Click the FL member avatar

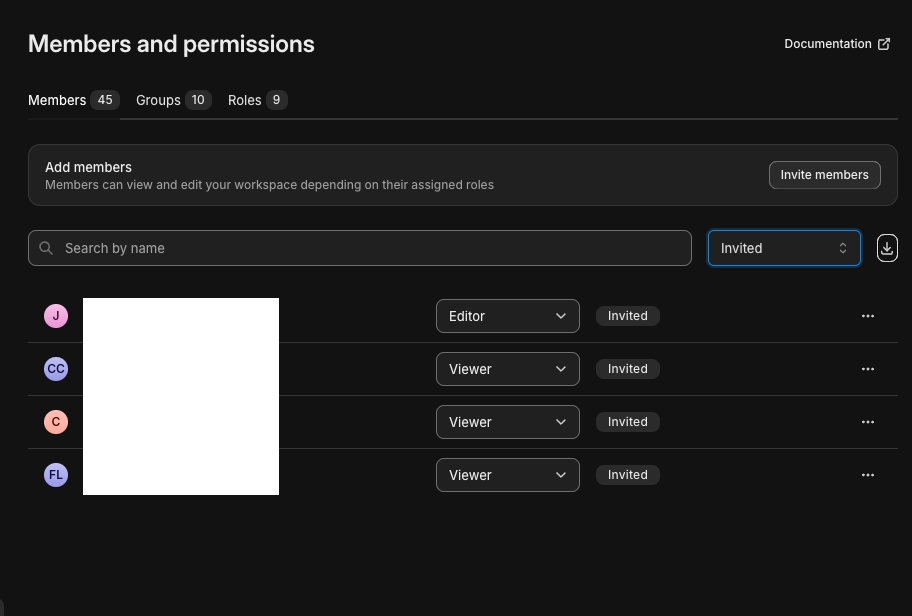click(x=56, y=475)
